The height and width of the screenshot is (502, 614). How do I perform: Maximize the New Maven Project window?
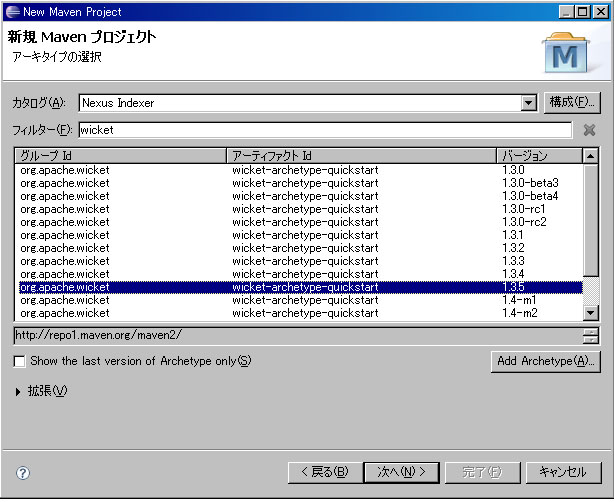583,12
